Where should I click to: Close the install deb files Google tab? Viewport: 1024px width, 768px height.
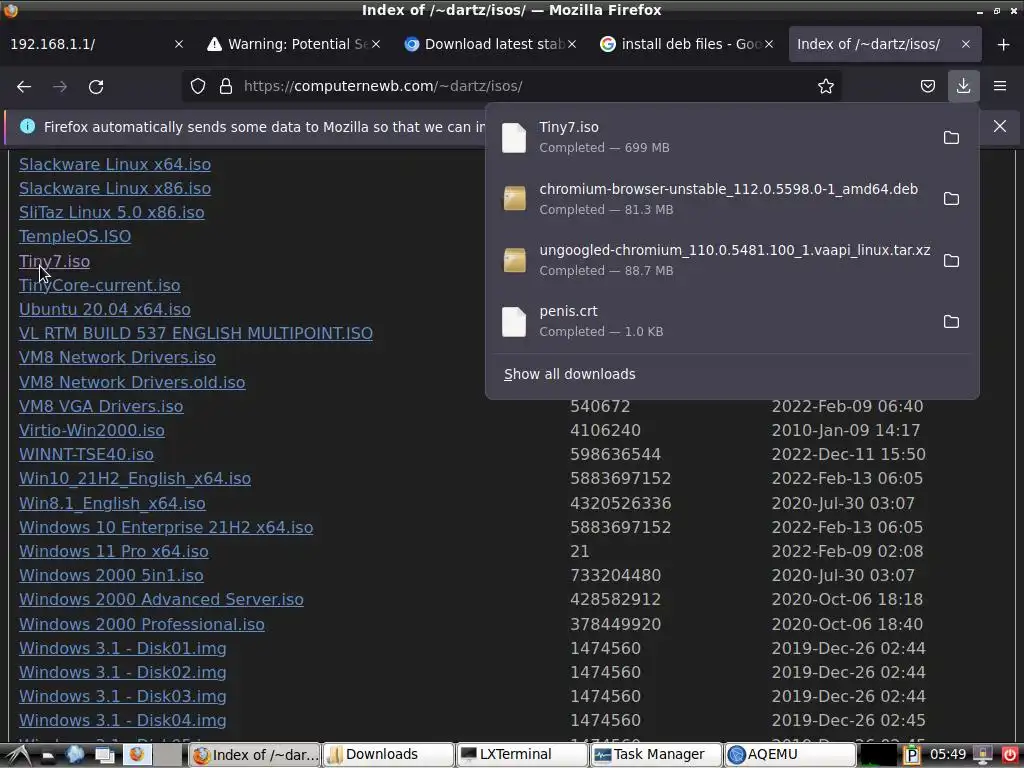pos(769,44)
